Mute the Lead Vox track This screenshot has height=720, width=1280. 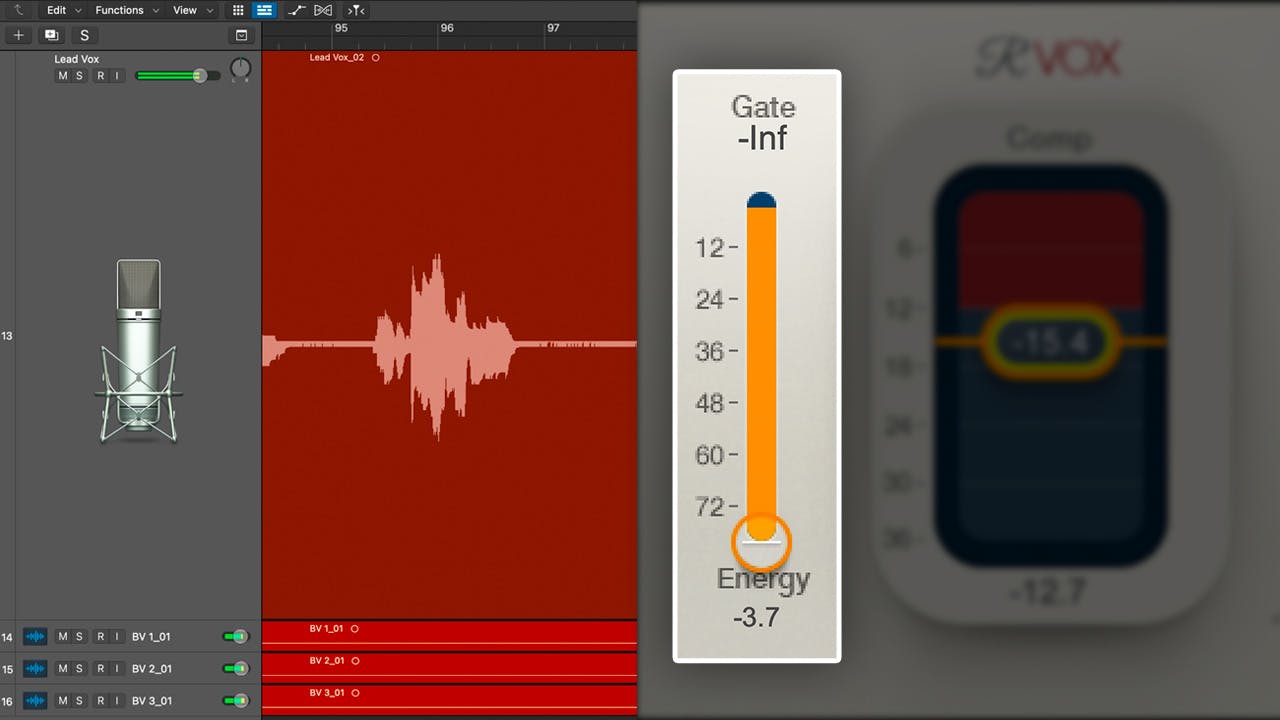(x=62, y=76)
